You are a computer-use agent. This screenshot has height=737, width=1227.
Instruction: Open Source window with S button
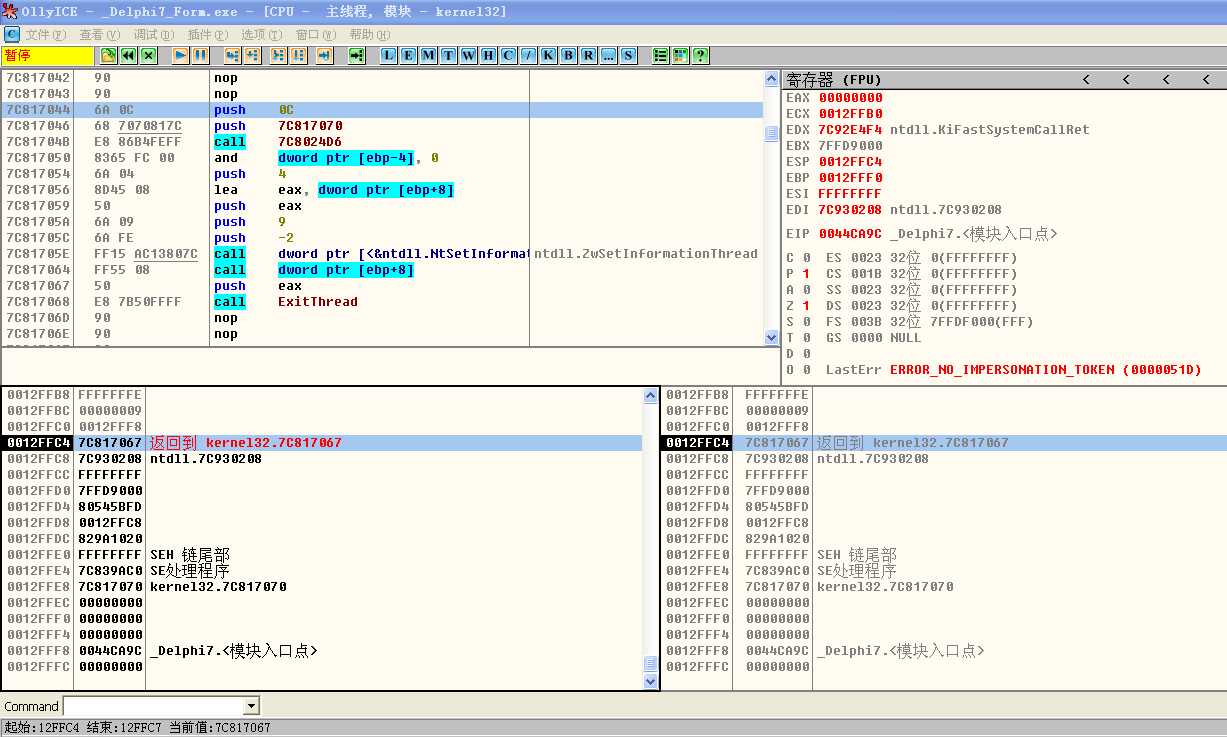click(628, 55)
